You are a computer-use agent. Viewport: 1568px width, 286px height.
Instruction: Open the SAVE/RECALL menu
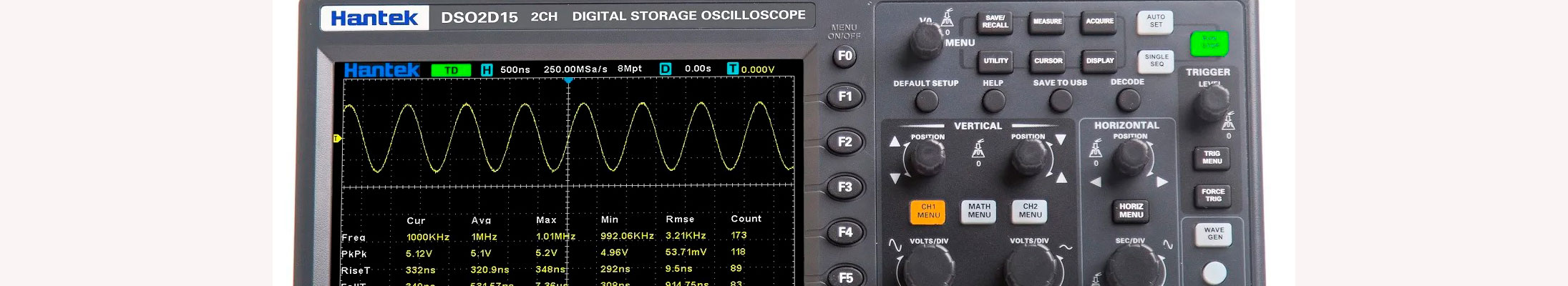[995, 21]
